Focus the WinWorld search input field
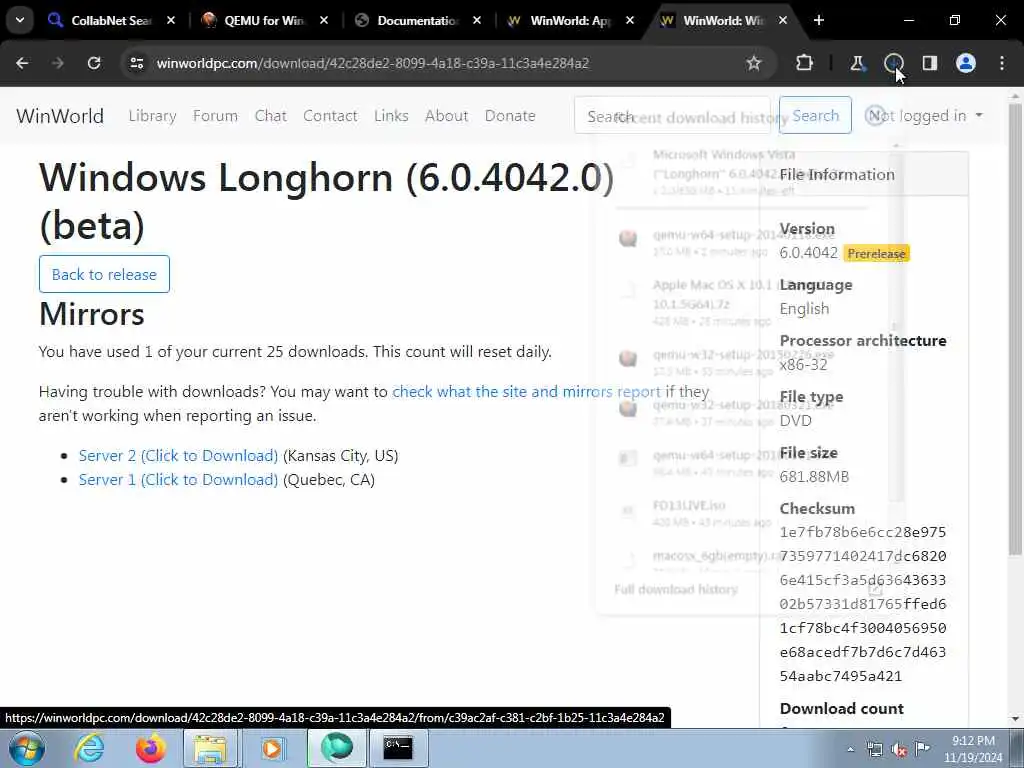This screenshot has width=1024, height=768. tap(673, 116)
